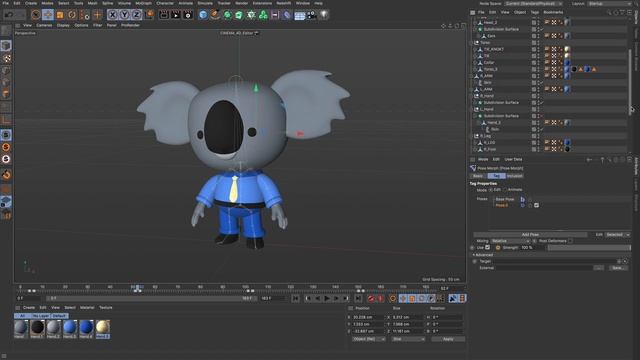The height and width of the screenshot is (360, 640).
Task: Select the Texture mode checker icon in left sidebar
Action: click(6, 59)
